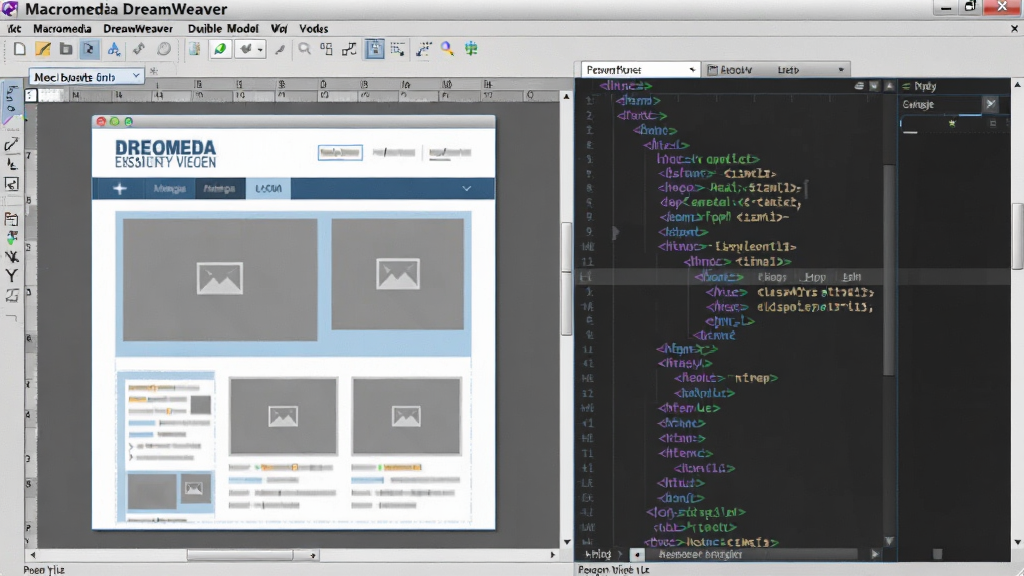This screenshot has width=1024, height=576.
Task: Open the 'Voi' menu
Action: point(279,29)
